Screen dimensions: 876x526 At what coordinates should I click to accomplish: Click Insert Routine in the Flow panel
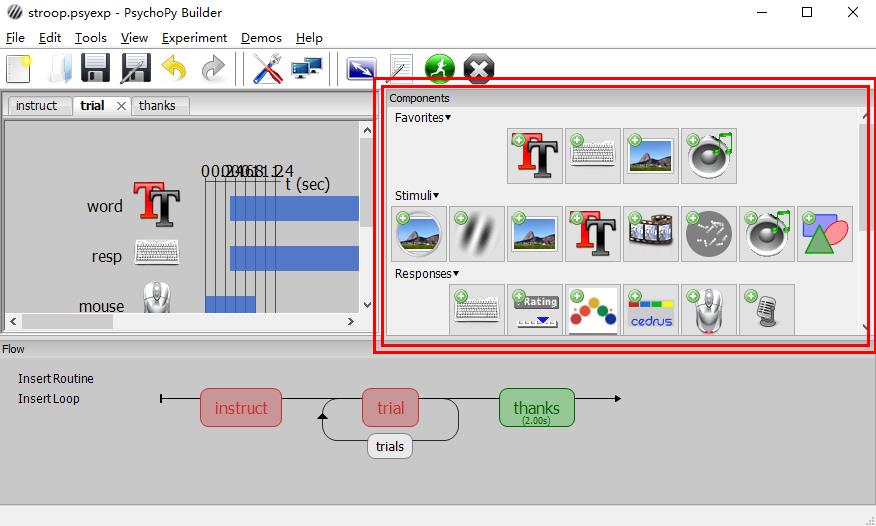pos(56,379)
